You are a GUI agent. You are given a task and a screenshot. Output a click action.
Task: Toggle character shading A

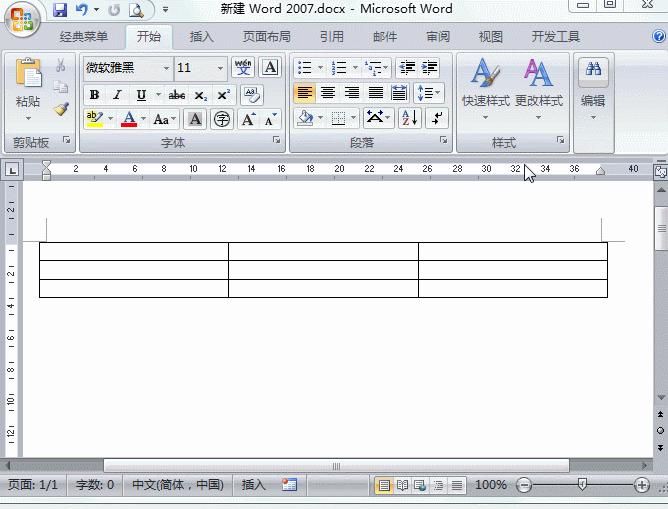click(x=195, y=119)
